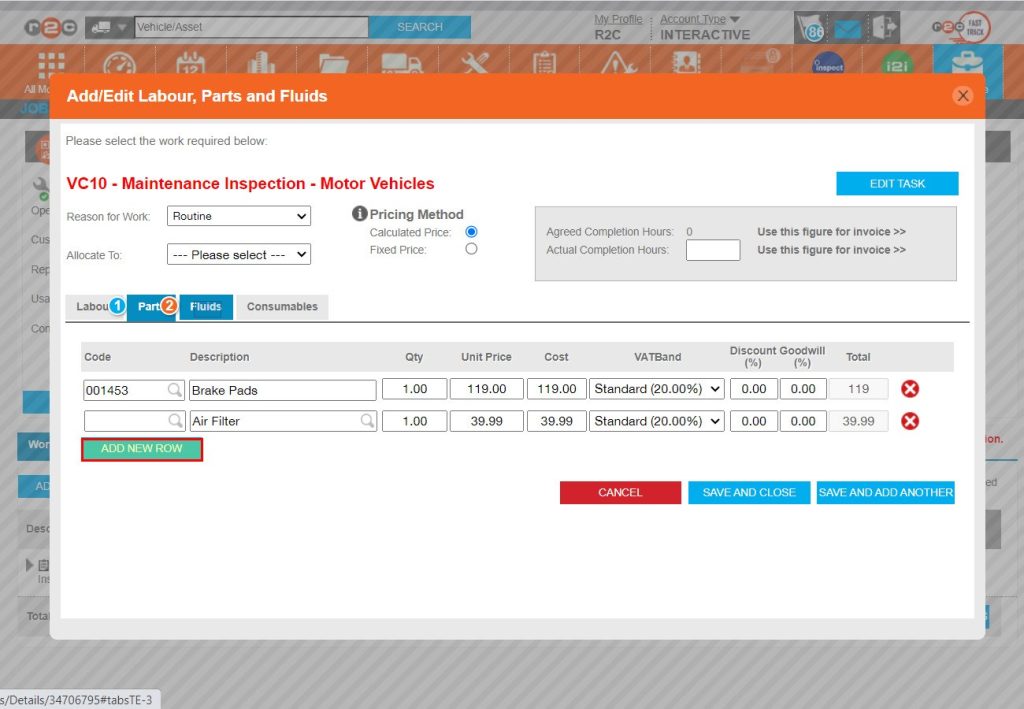Screen dimensions: 1024x709
Task: Open the Allocate To dropdown
Action: 238,254
